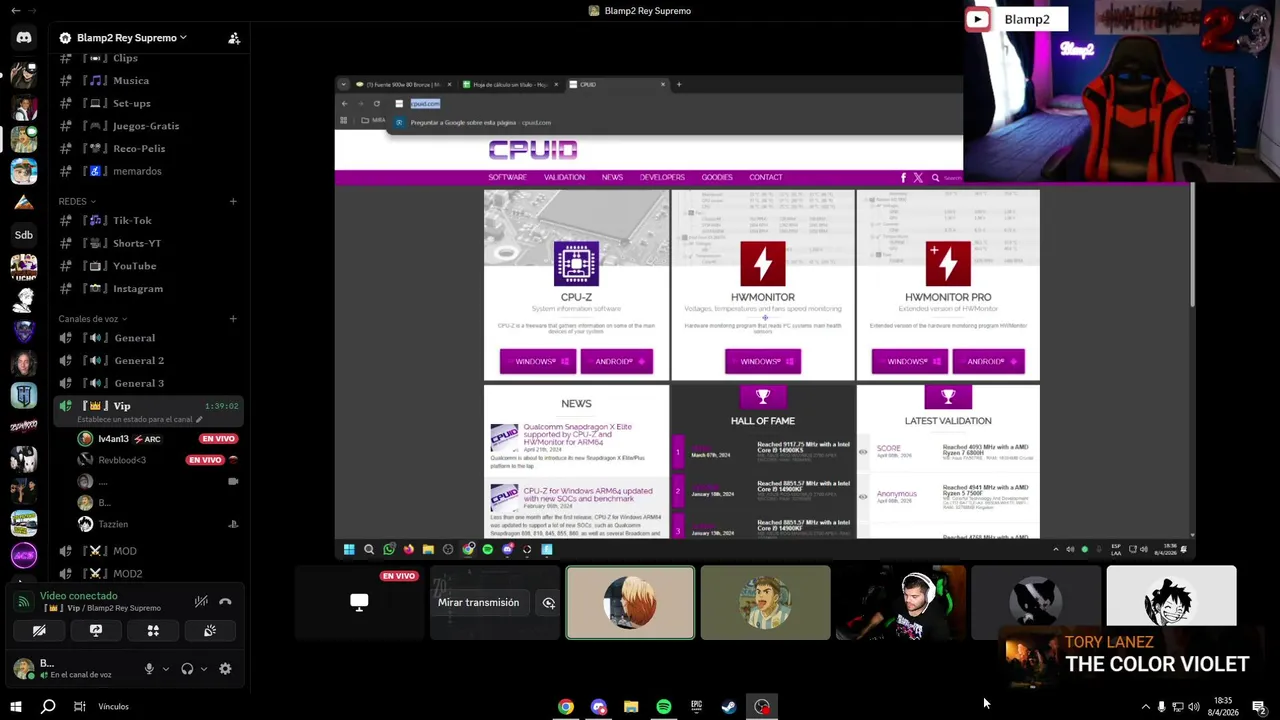1280x720 pixels.
Task: Open File Explorer from the taskbar
Action: [x=631, y=707]
